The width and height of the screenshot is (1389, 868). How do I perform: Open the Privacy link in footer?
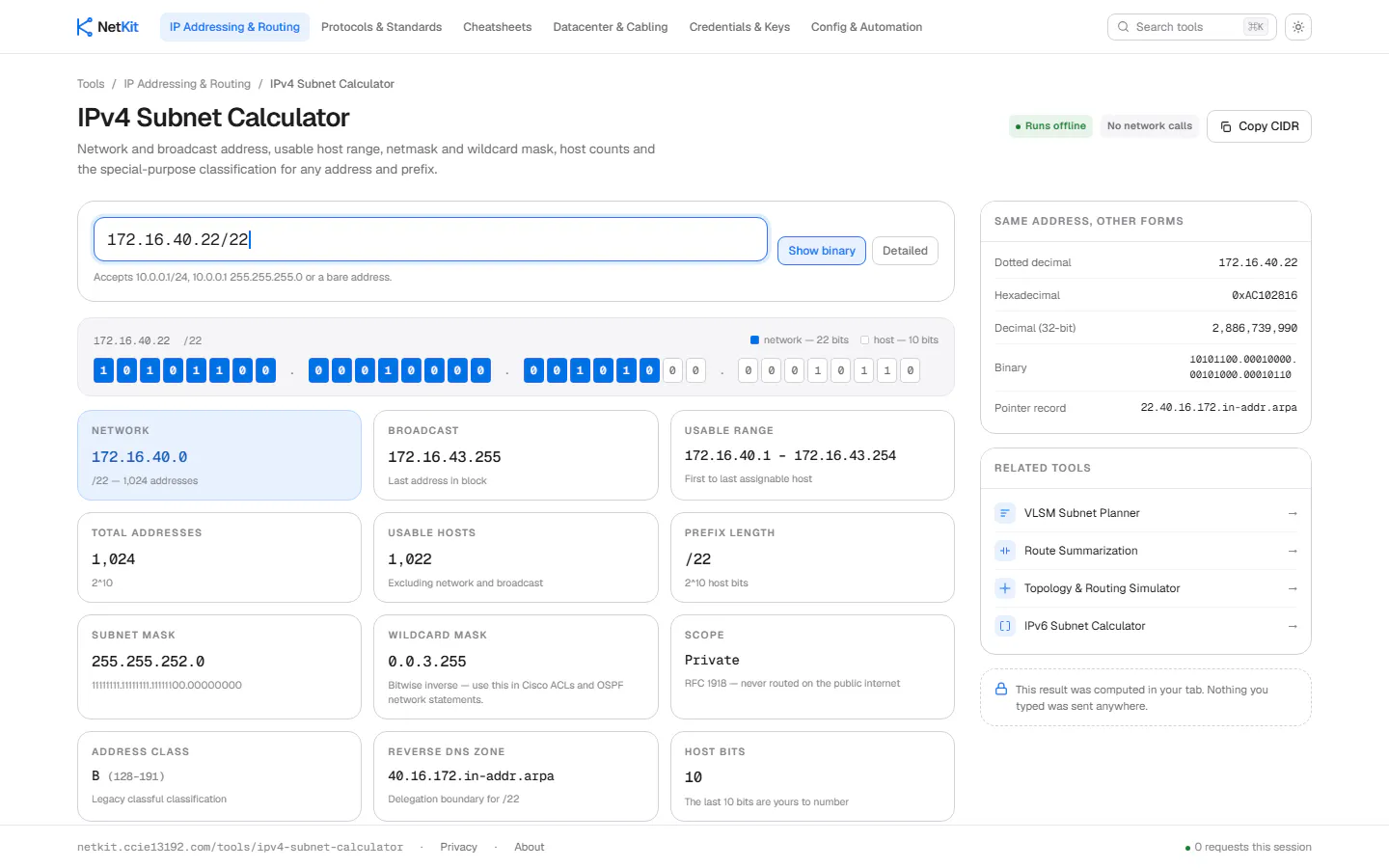coord(458,847)
